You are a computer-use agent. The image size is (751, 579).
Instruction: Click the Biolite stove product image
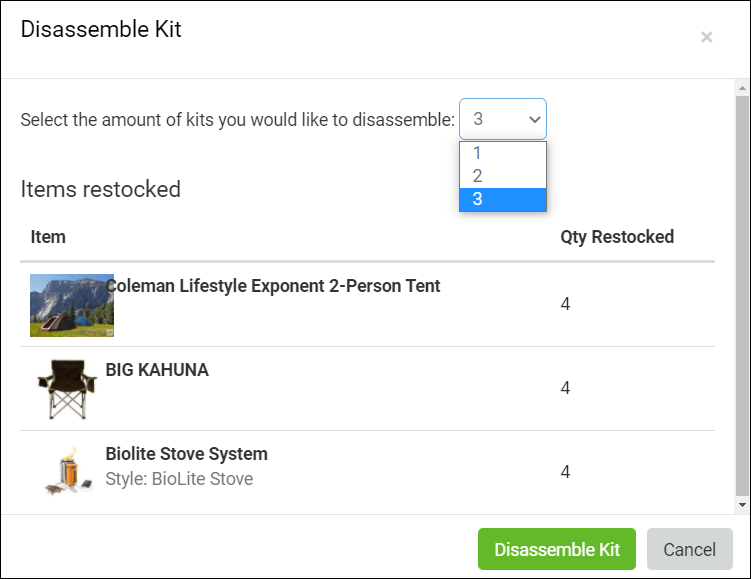[67, 471]
